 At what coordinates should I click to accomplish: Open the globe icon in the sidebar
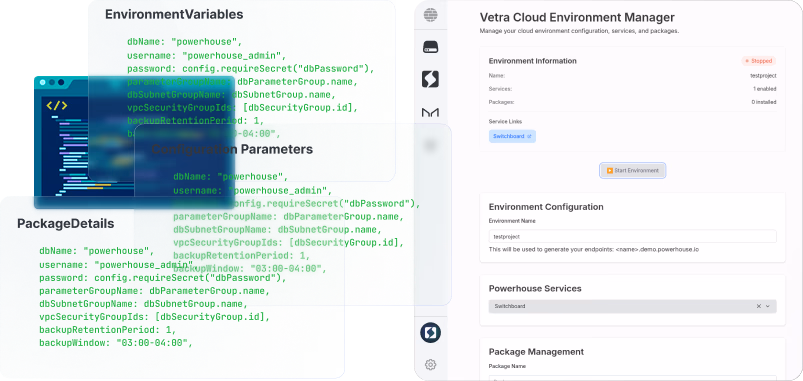coord(430,15)
